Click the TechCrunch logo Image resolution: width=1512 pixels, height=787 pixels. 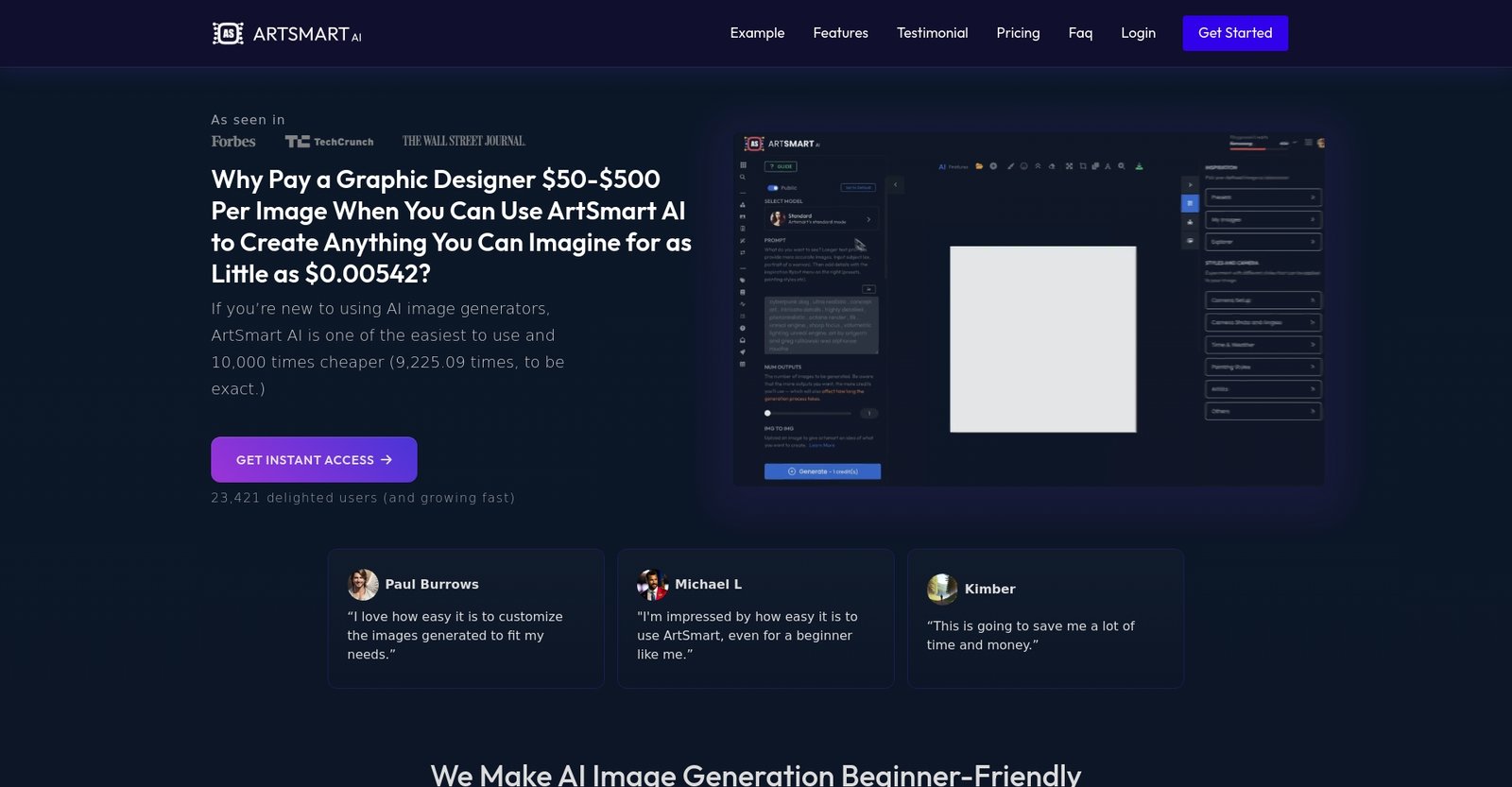329,142
